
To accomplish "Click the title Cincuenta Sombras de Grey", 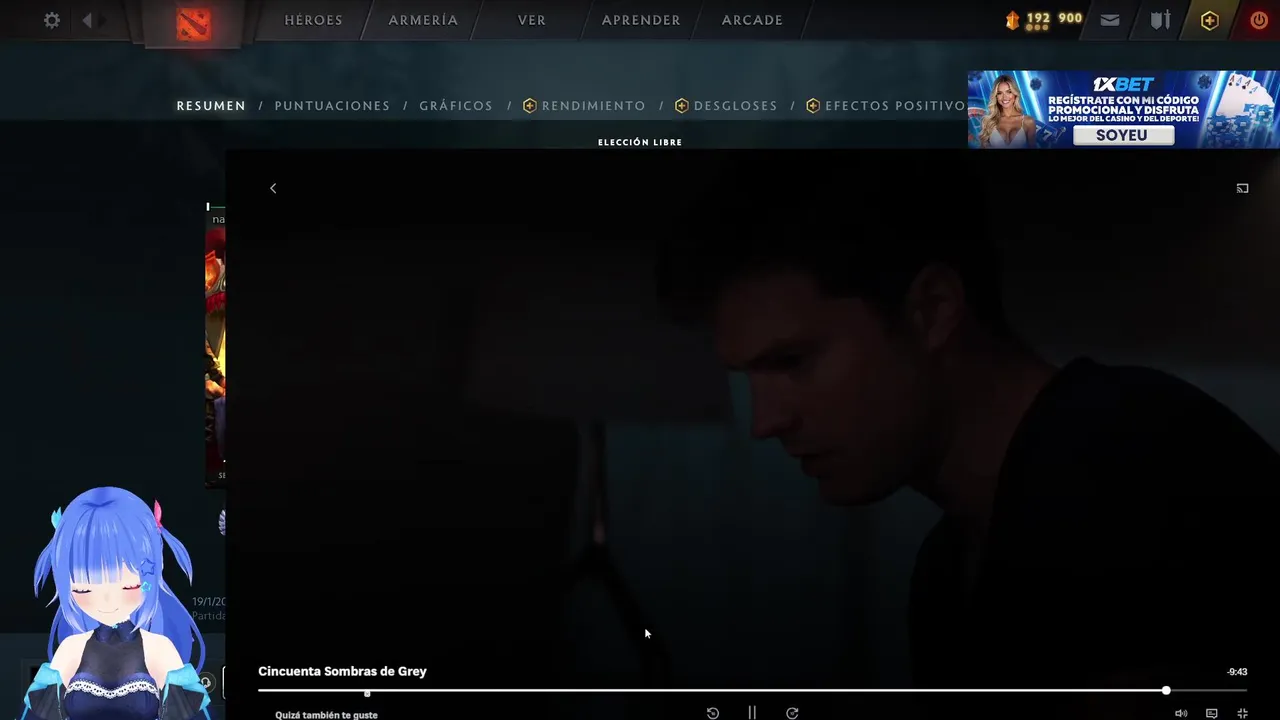I will click(x=342, y=671).
